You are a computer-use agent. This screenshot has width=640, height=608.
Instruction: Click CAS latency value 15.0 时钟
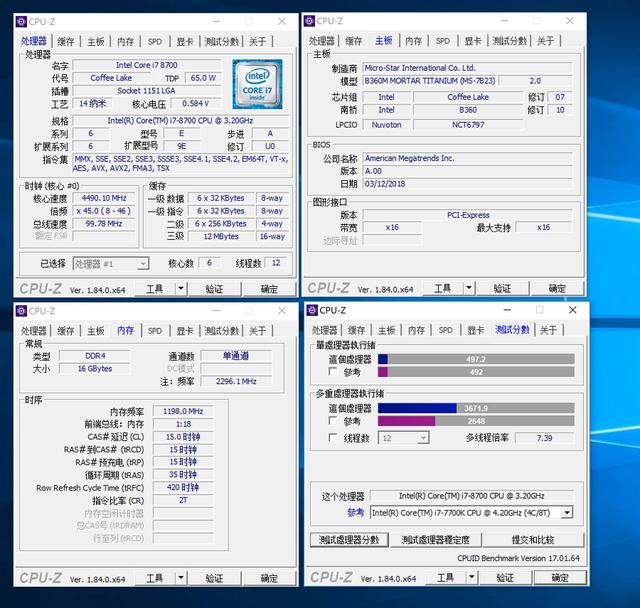[183, 437]
